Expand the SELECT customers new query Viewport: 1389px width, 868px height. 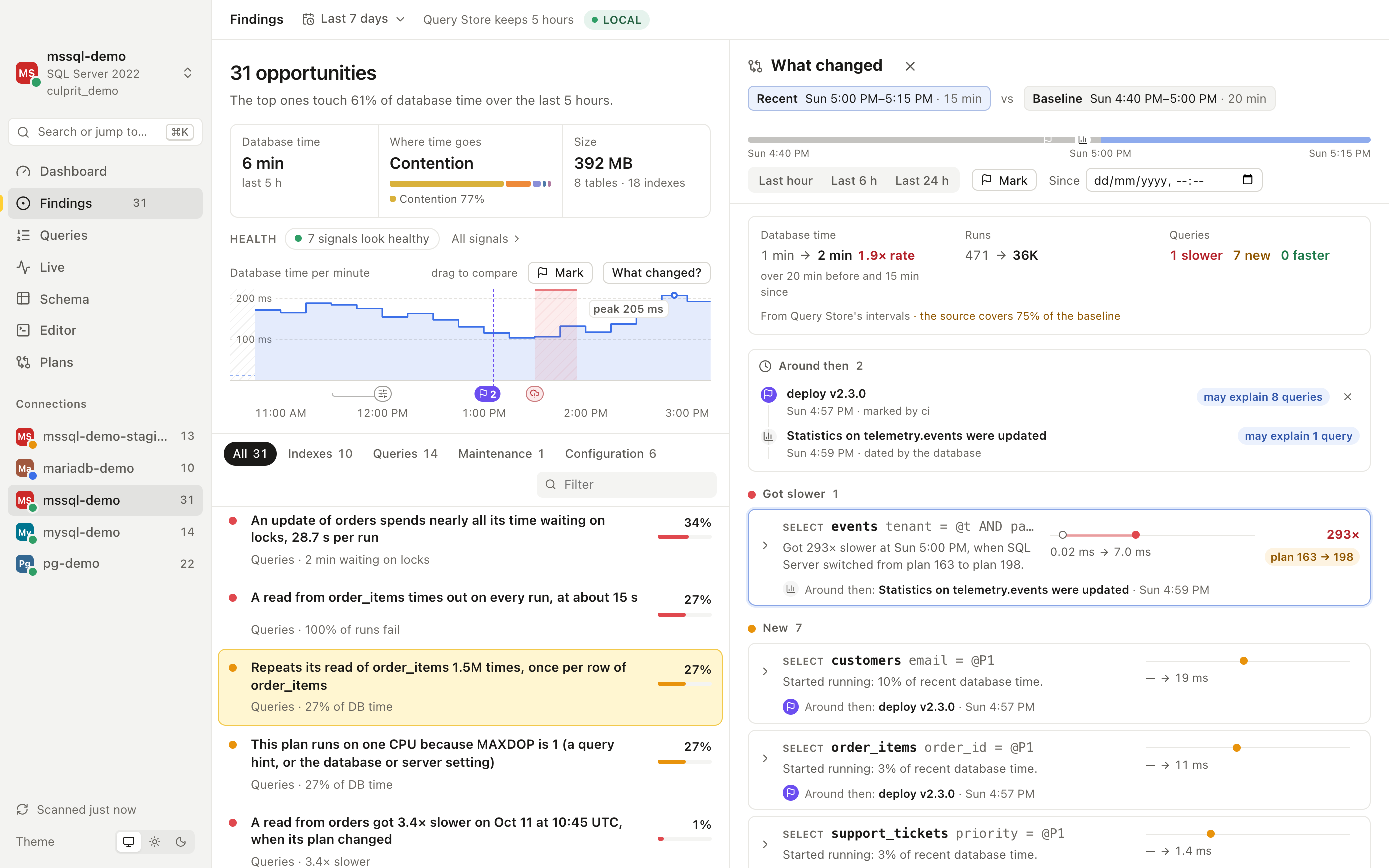pos(765,671)
